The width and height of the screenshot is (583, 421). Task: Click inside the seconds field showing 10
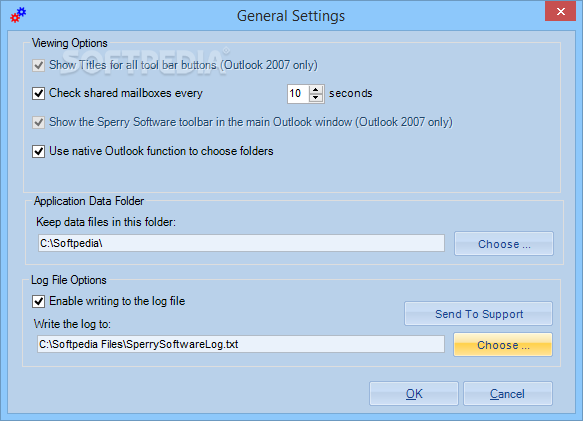[x=298, y=93]
